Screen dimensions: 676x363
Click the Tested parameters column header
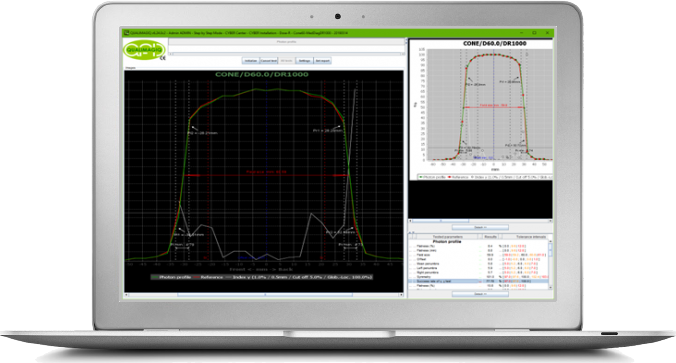pos(447,237)
